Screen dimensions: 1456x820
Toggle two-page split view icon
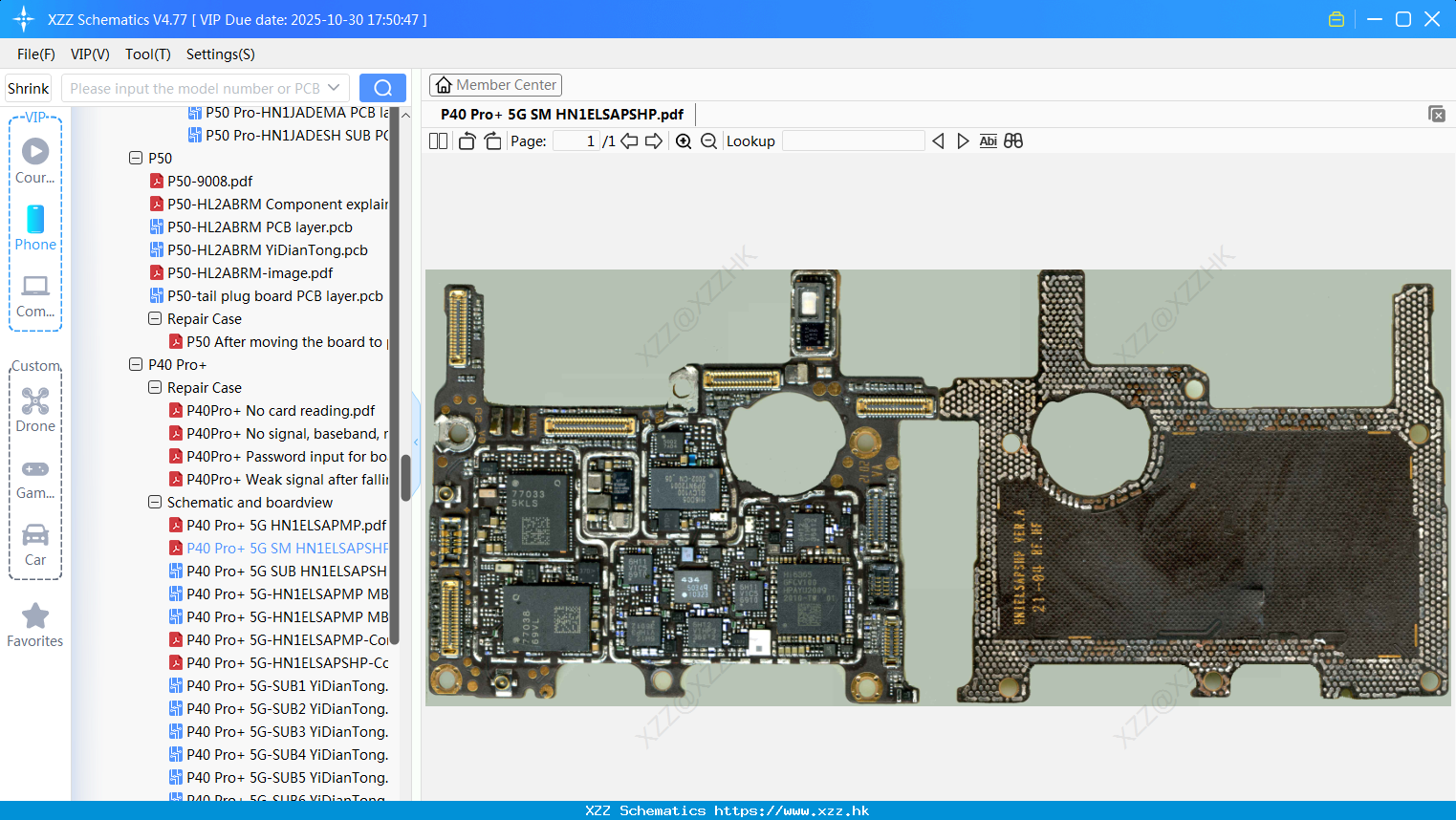(439, 141)
